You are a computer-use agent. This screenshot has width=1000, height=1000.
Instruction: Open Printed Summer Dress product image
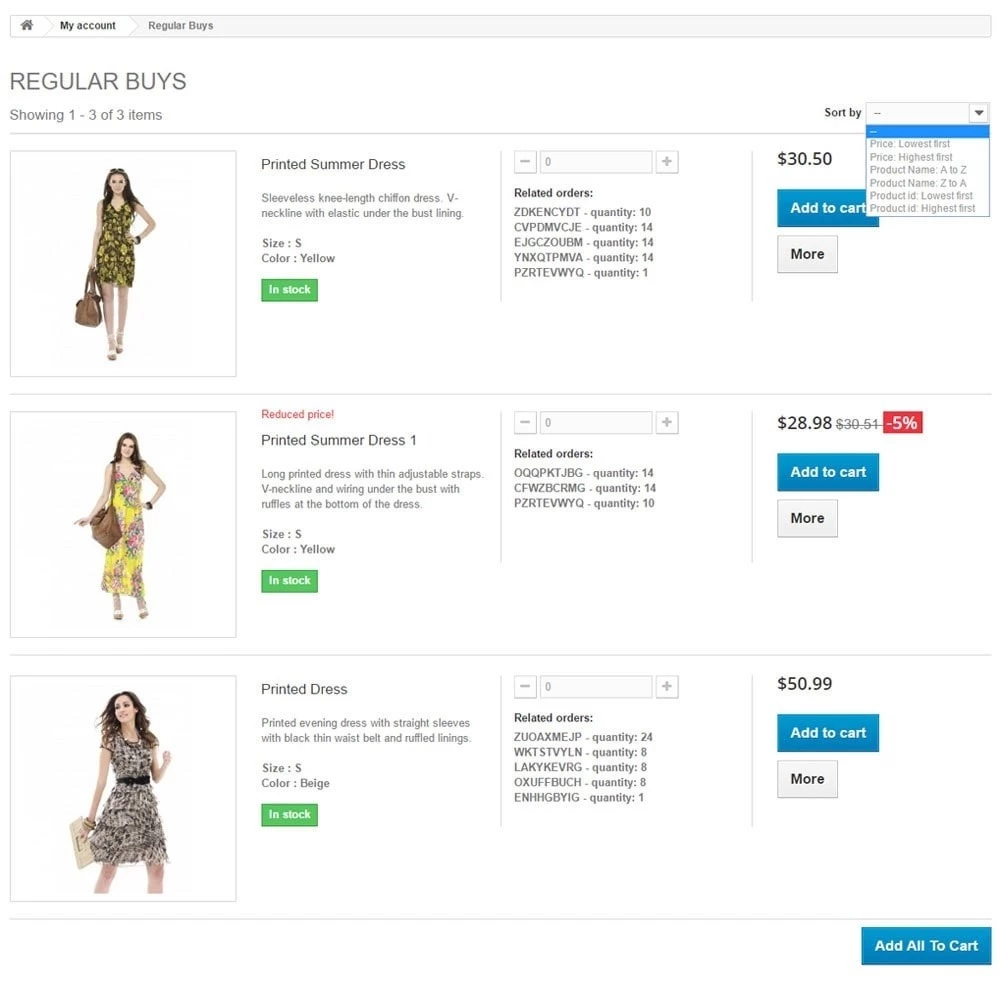point(123,264)
